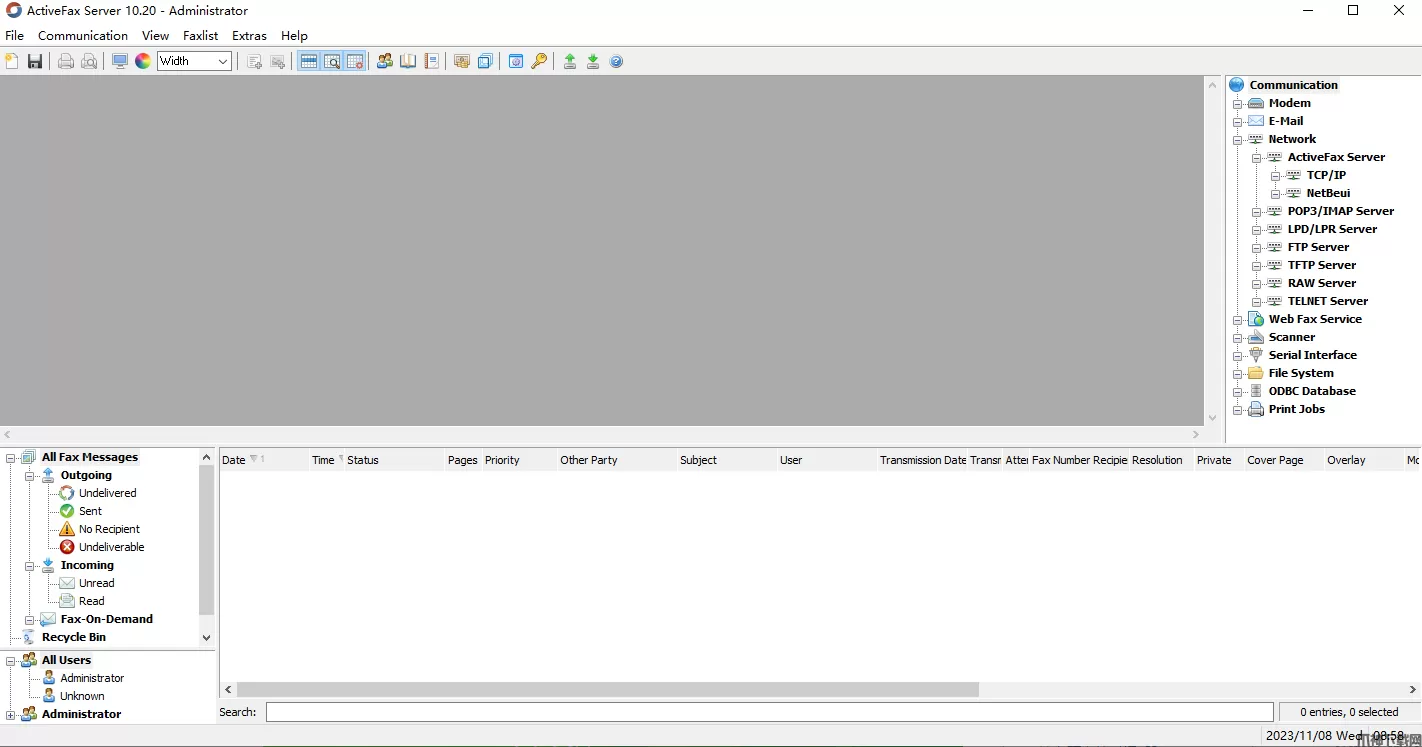Click the fax list horizontal scrollbar
The width and height of the screenshot is (1422, 747).
(607, 690)
